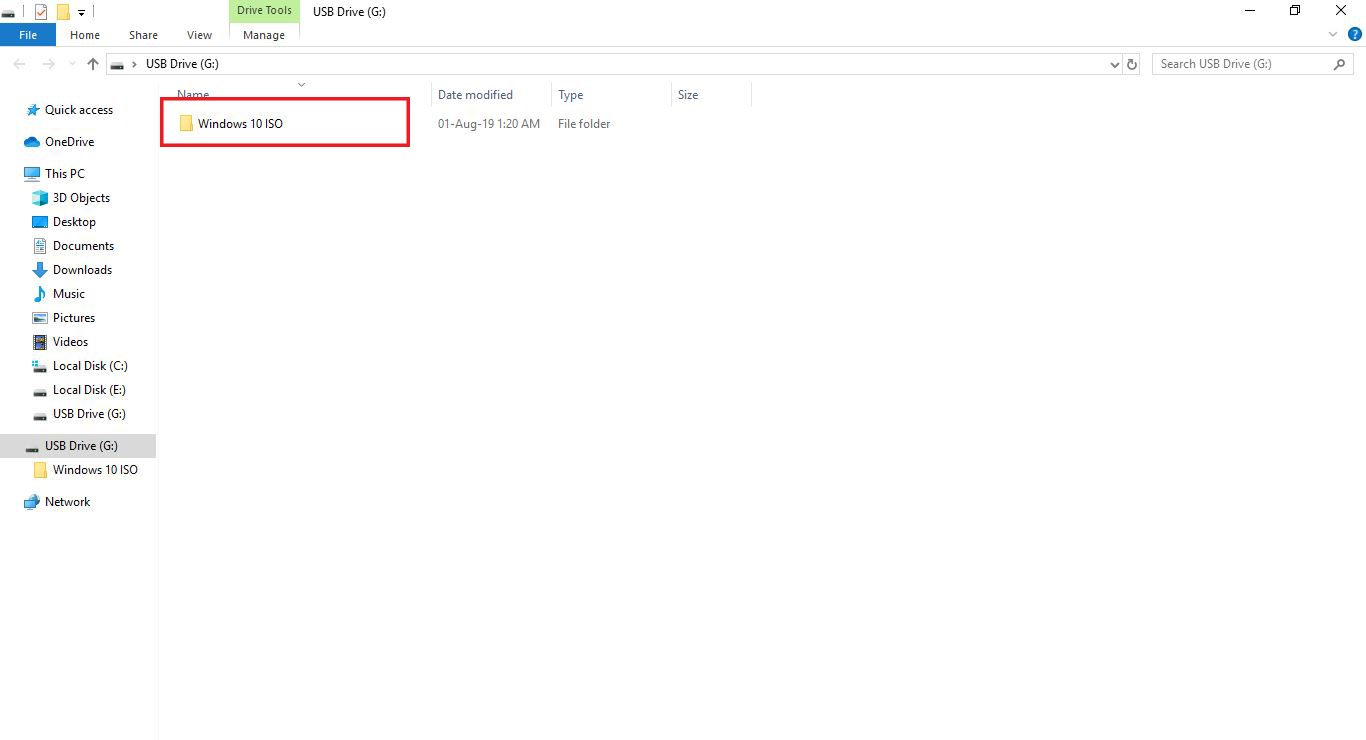Click the Local Disk (C:) drive icon
The width and height of the screenshot is (1366, 740).
40,366
